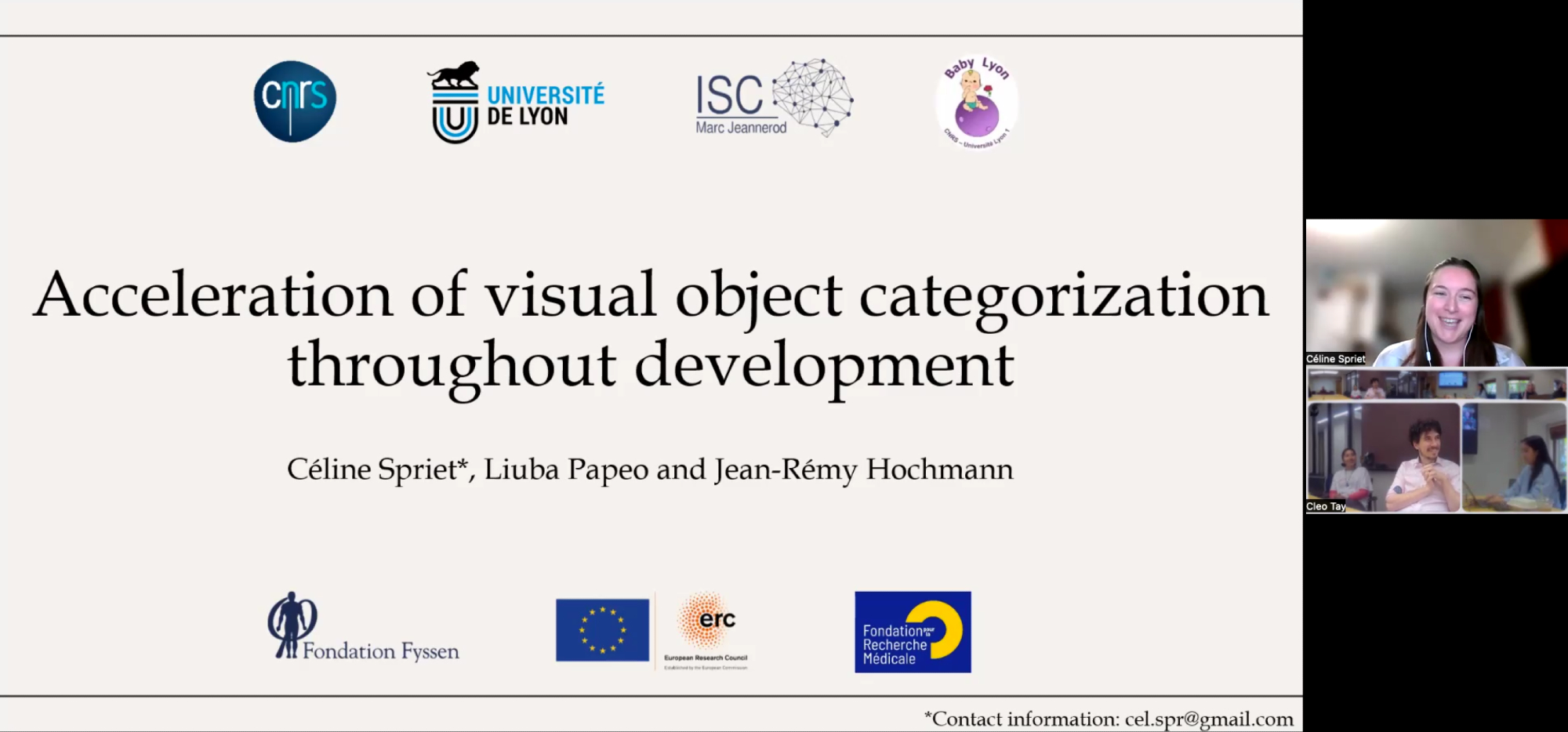Click the 'throughout development' title line
Screen dimensions: 1568x732
tap(651, 365)
